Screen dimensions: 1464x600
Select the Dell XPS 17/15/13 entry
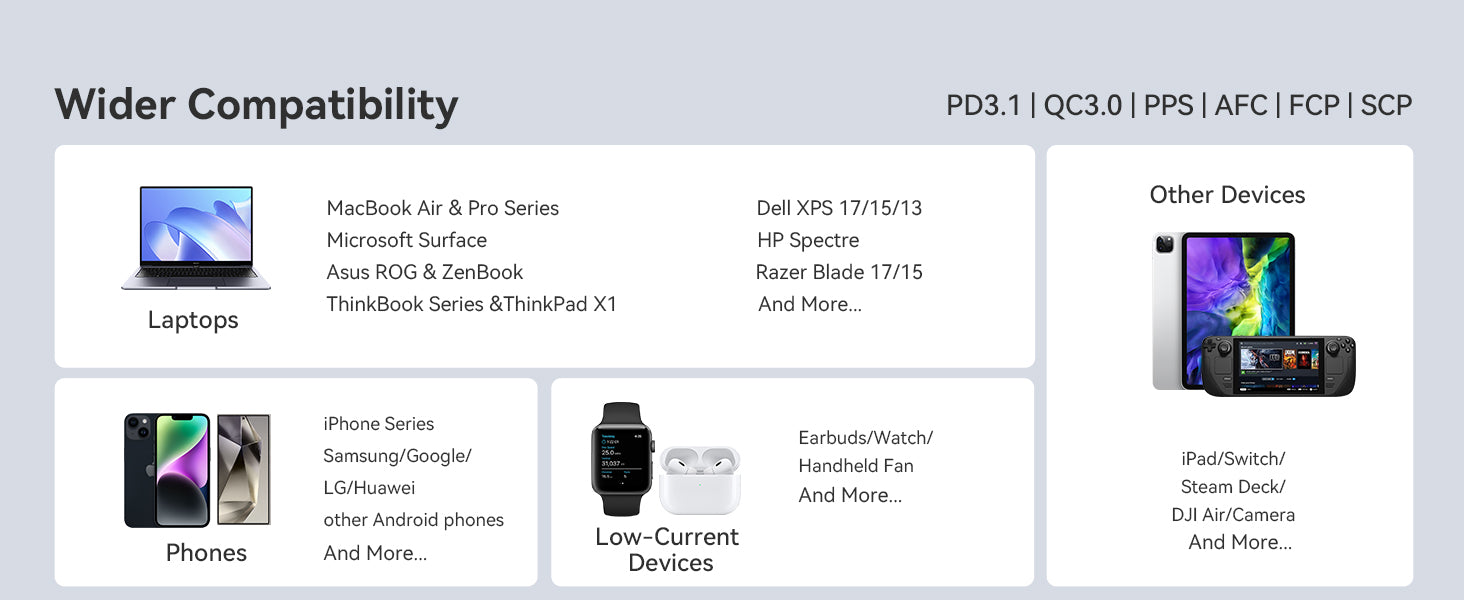coord(839,208)
